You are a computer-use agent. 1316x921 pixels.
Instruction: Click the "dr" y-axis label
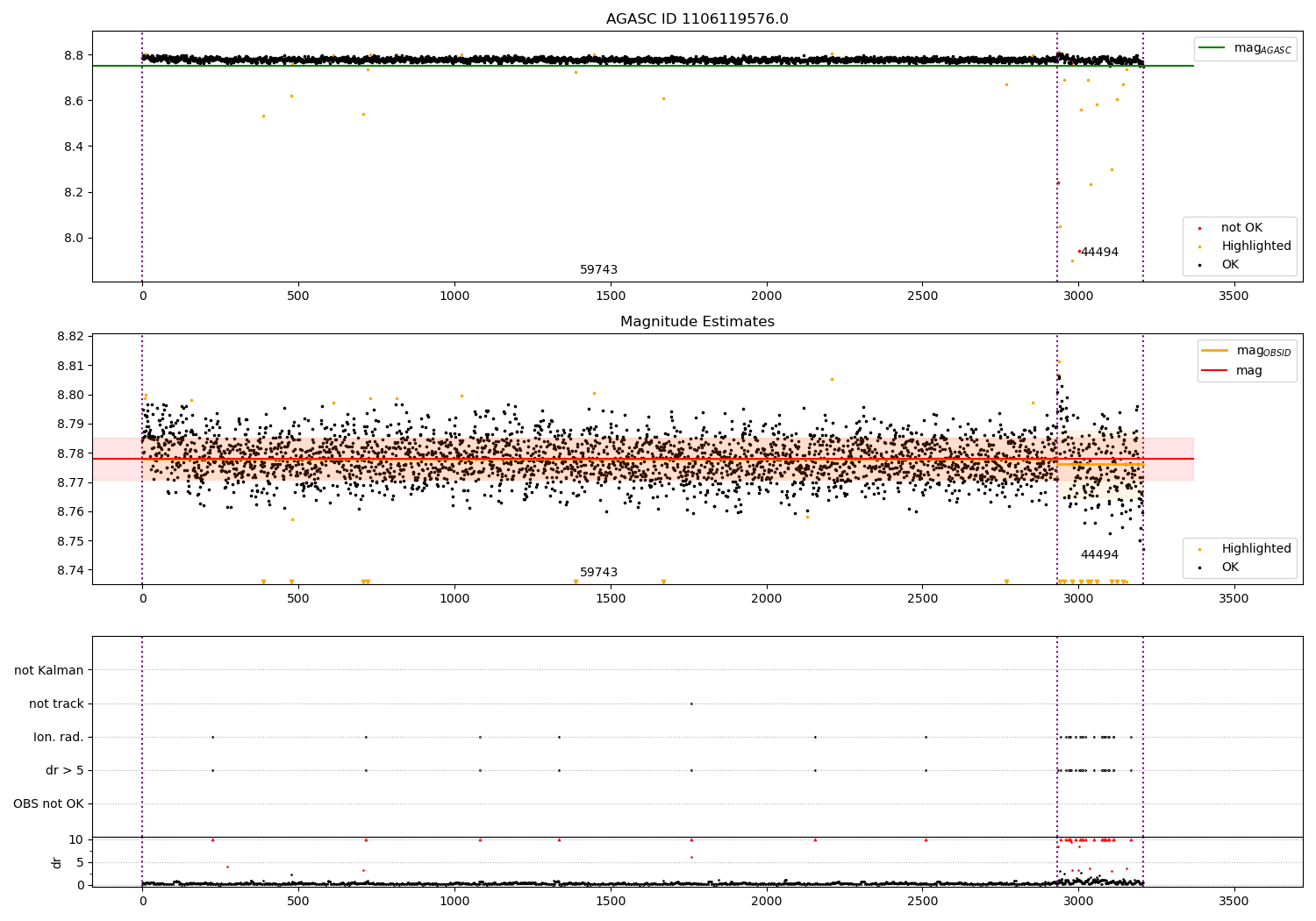pos(57,862)
